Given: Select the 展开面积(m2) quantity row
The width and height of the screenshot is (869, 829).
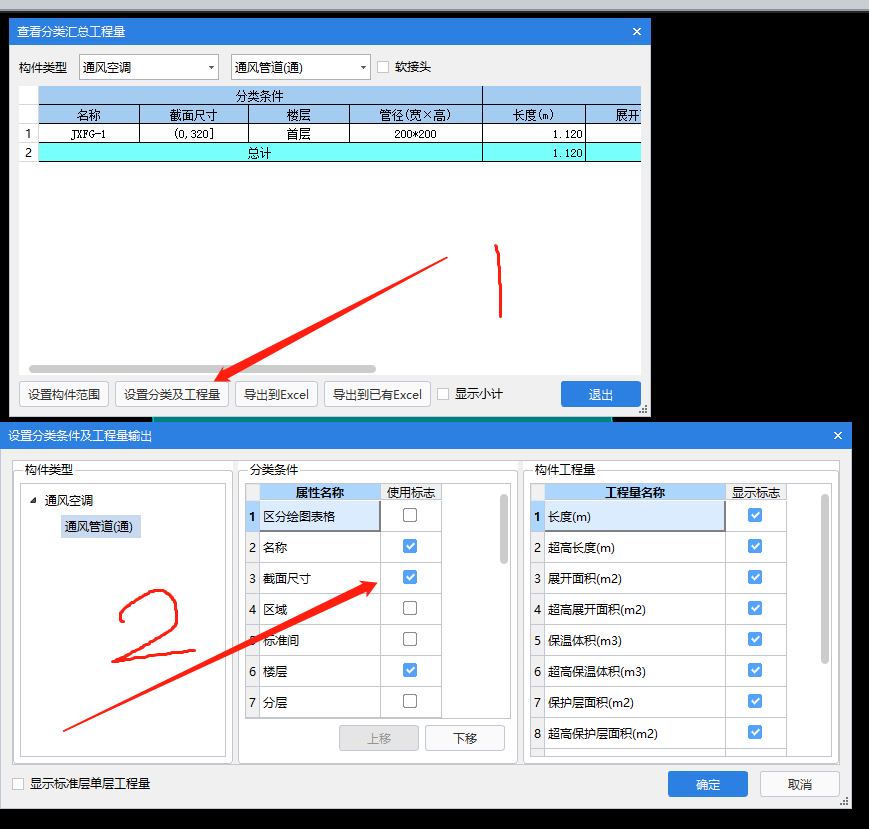Looking at the screenshot, I should point(635,579).
